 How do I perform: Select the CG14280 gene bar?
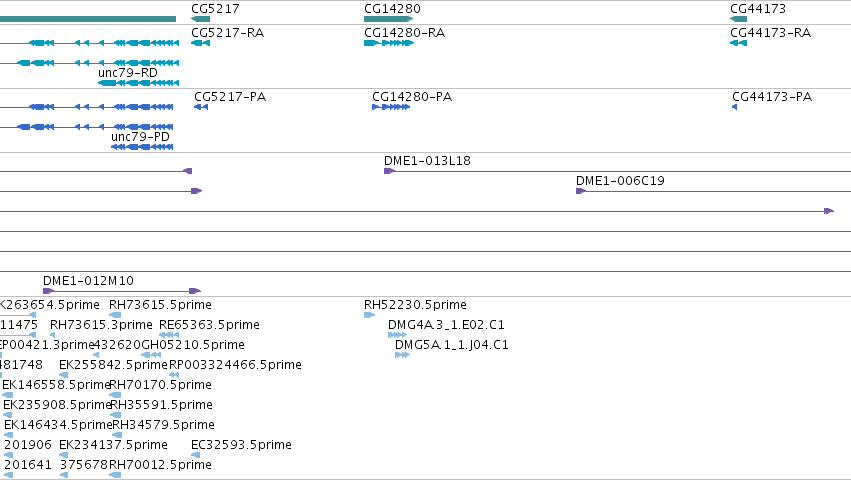tap(389, 19)
